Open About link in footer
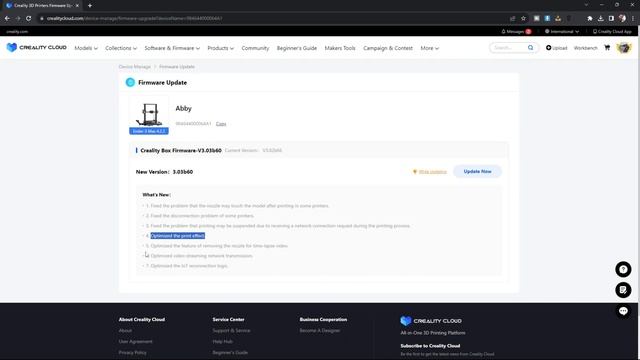Viewport: 640px width, 360px height. click(x=125, y=331)
